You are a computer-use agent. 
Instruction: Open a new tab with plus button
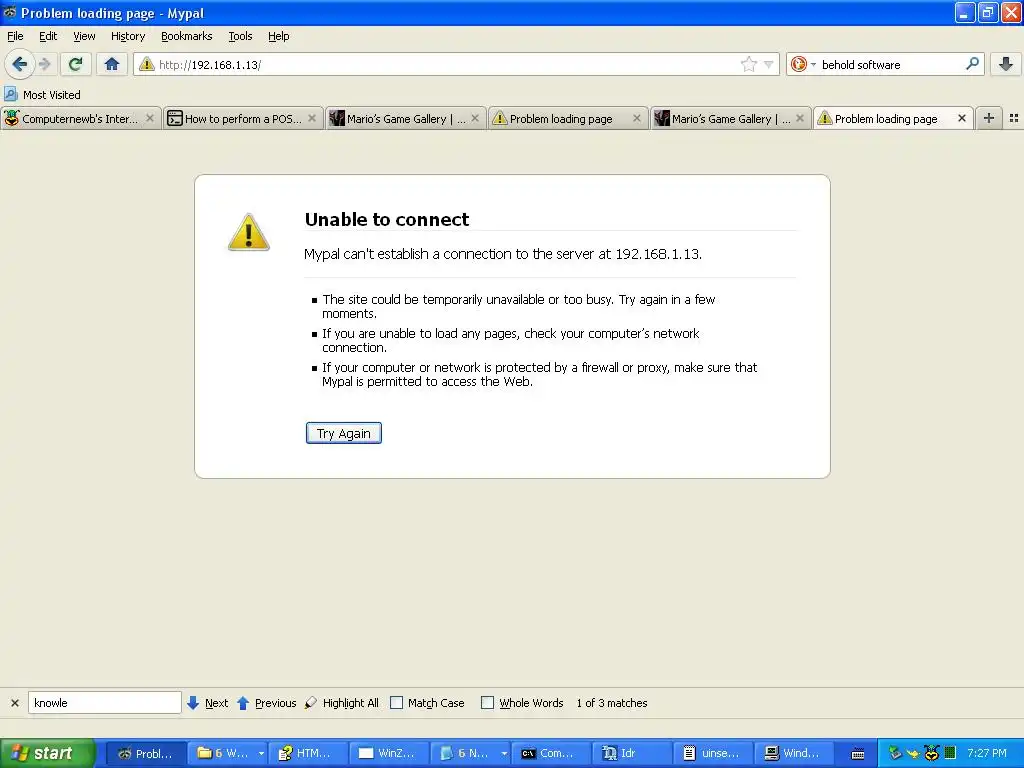click(989, 118)
